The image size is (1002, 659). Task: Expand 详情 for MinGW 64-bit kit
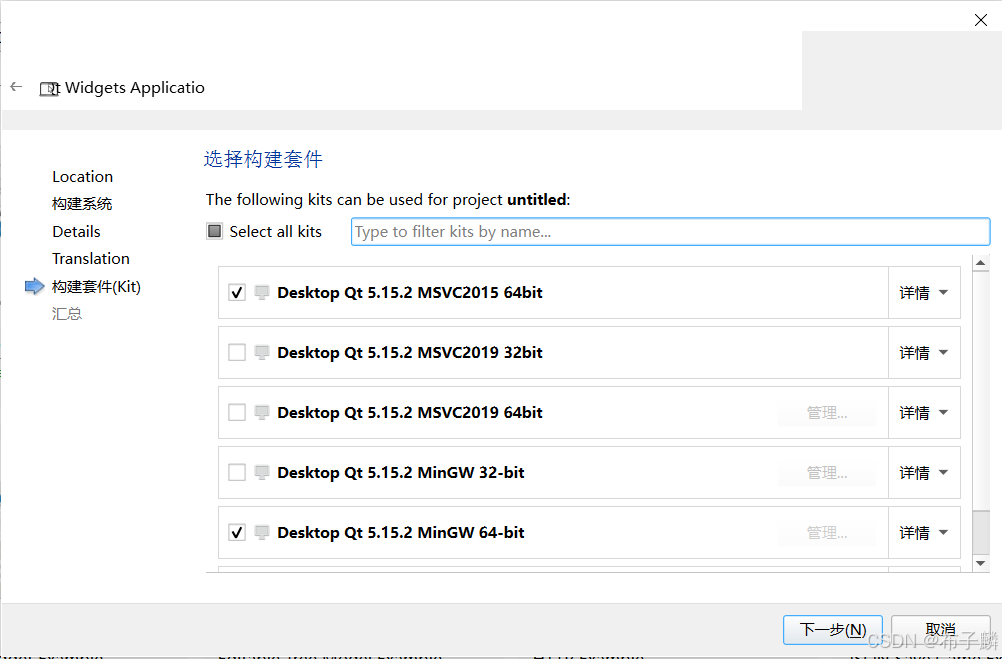pos(924,532)
